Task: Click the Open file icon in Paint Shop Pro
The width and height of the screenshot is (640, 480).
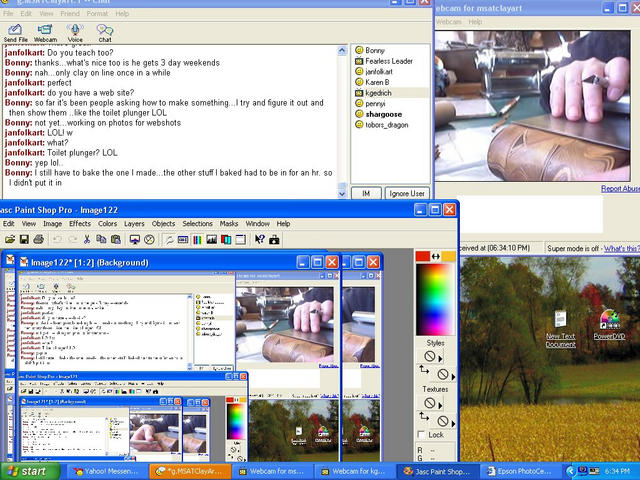Action: click(10, 239)
